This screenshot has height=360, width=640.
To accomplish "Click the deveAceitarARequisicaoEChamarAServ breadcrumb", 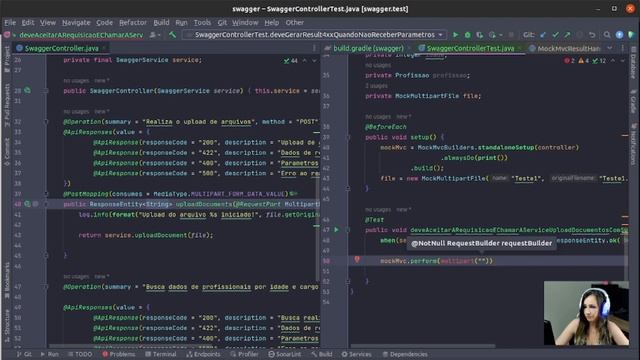I will pyautogui.click(x=81, y=35).
